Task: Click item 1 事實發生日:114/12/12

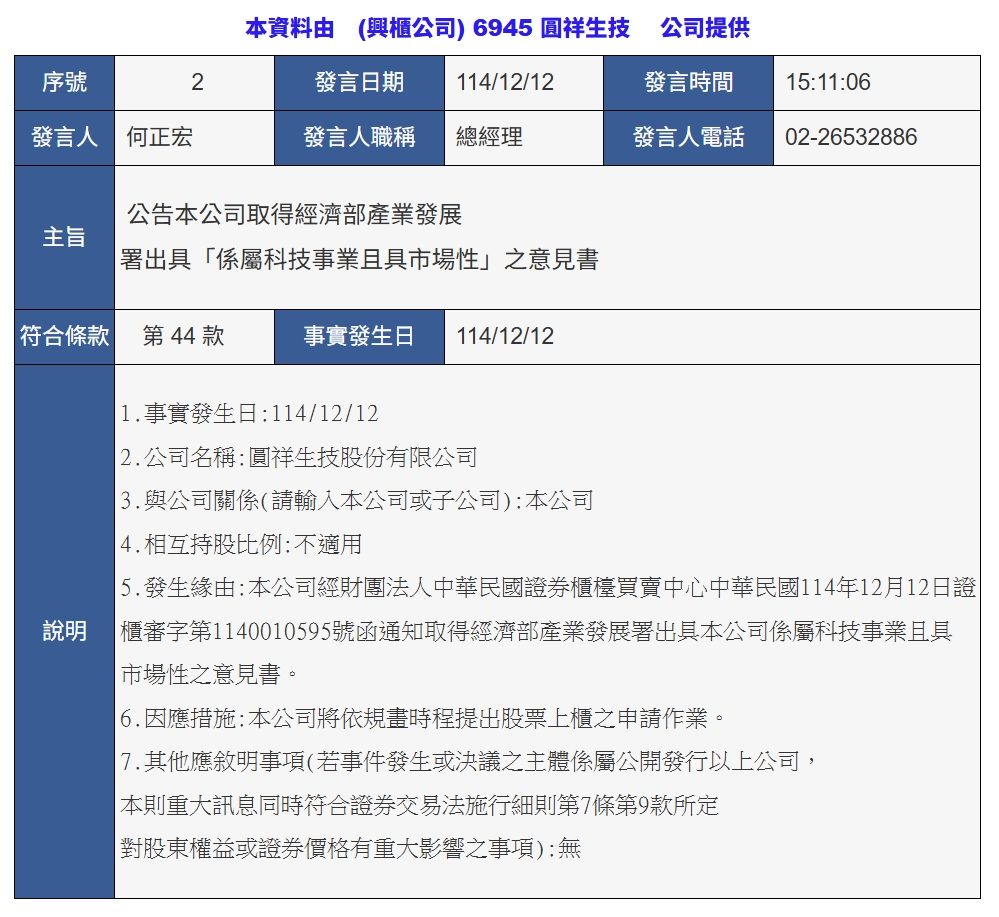Action: click(x=249, y=414)
